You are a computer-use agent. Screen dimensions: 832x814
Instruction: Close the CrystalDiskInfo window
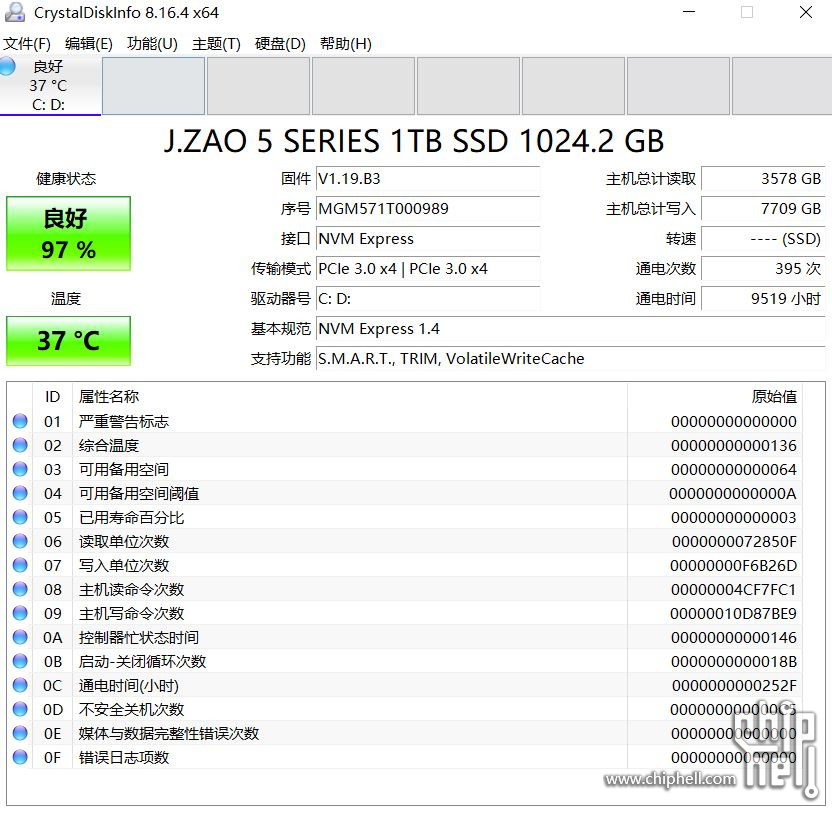pos(806,12)
